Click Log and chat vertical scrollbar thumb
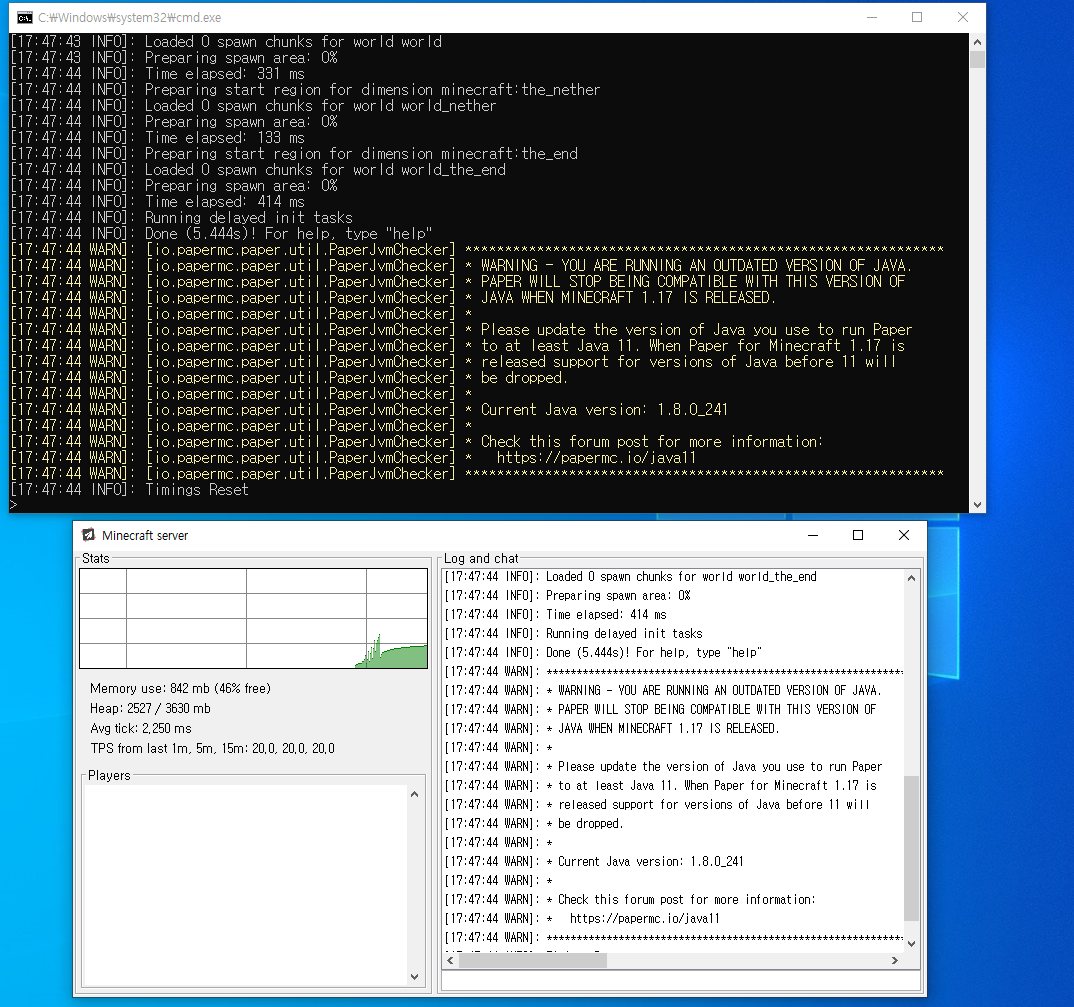 click(x=911, y=848)
